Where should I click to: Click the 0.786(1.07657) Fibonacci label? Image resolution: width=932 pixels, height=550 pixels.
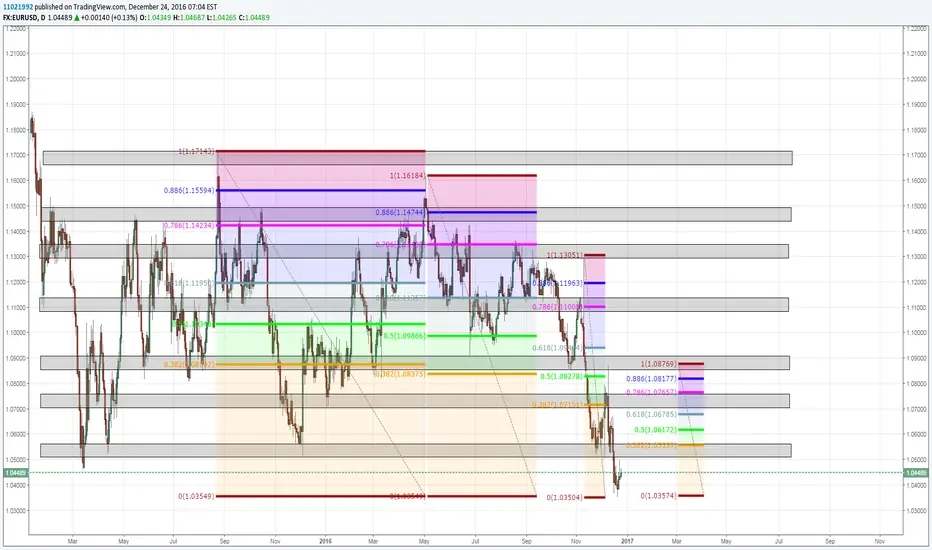pyautogui.click(x=651, y=392)
